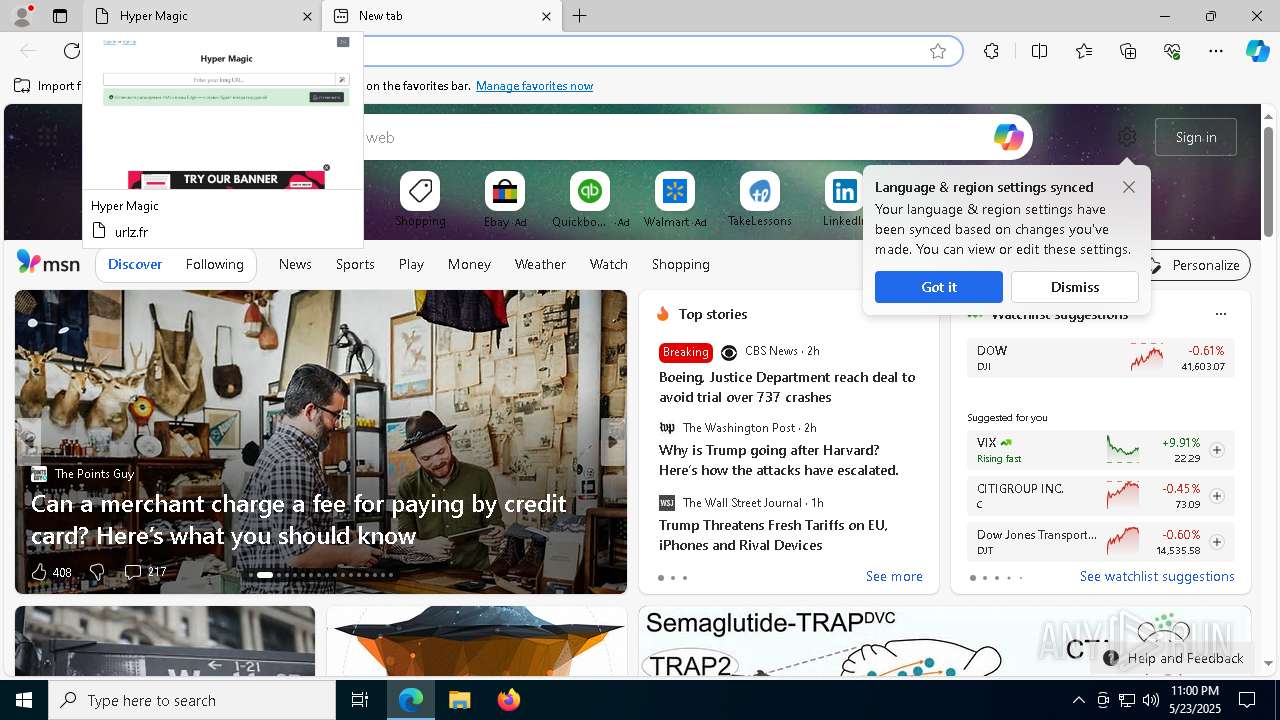
Task: Open the Copilot sidebar icon
Action: click(1257, 51)
